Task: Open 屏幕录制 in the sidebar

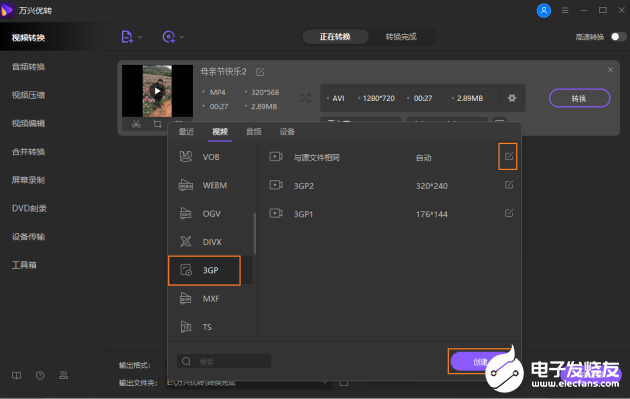Action: [x=28, y=180]
